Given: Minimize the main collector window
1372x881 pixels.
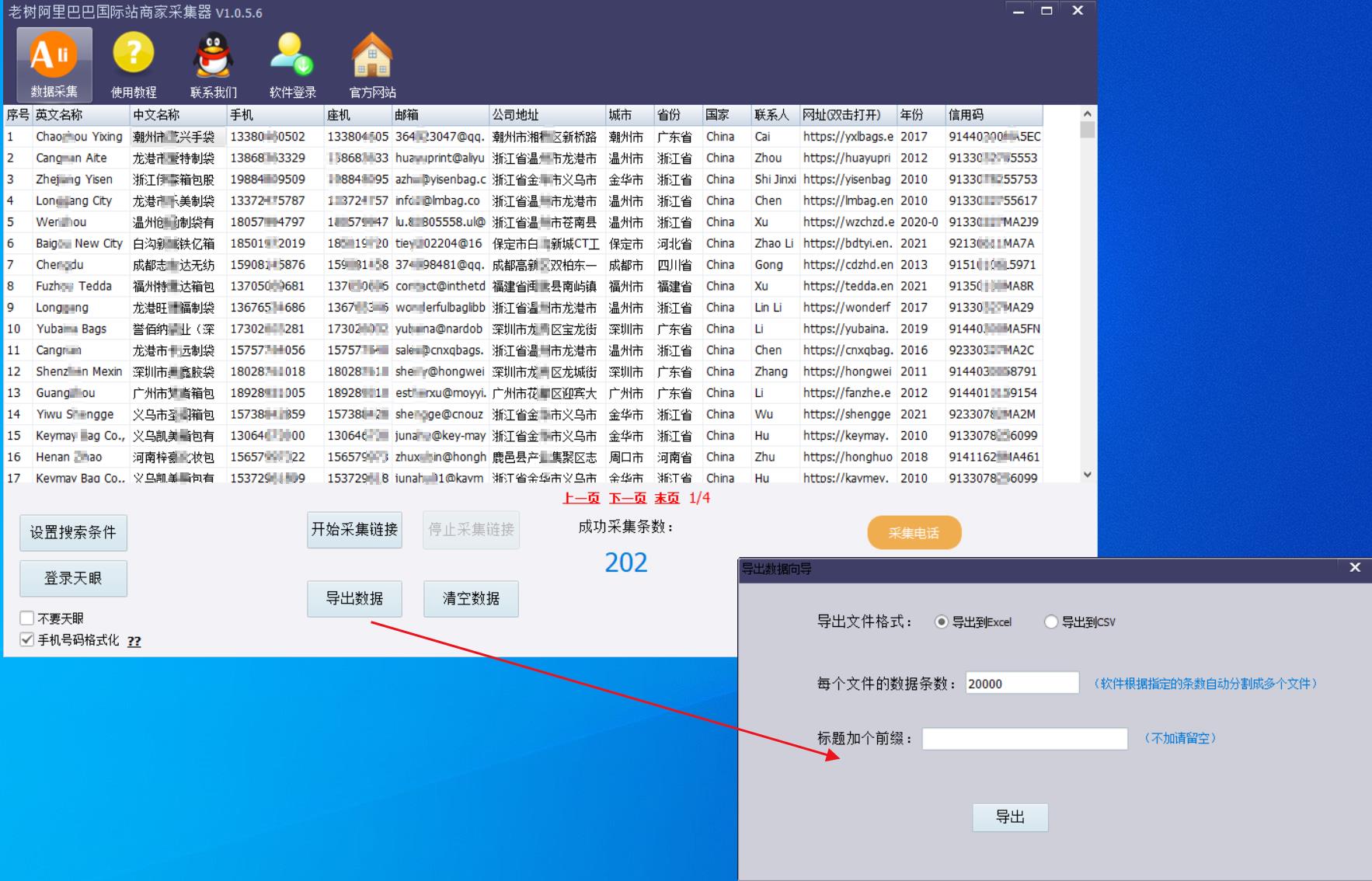Looking at the screenshot, I should [x=1019, y=11].
